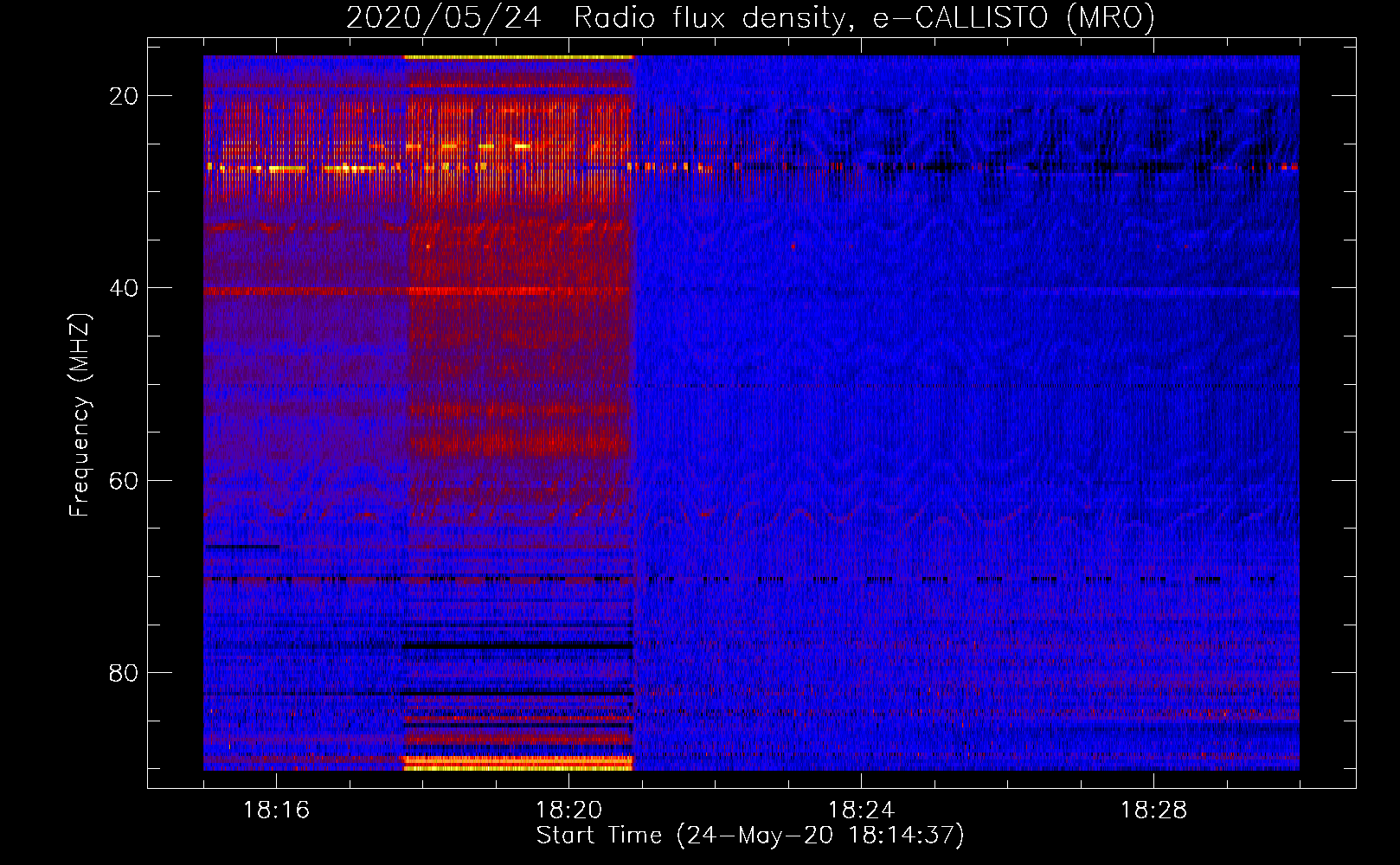This screenshot has height=865, width=1400.
Task: Click the bright yellow band along the spectrogram's bottom edge
Action: click(x=517, y=763)
